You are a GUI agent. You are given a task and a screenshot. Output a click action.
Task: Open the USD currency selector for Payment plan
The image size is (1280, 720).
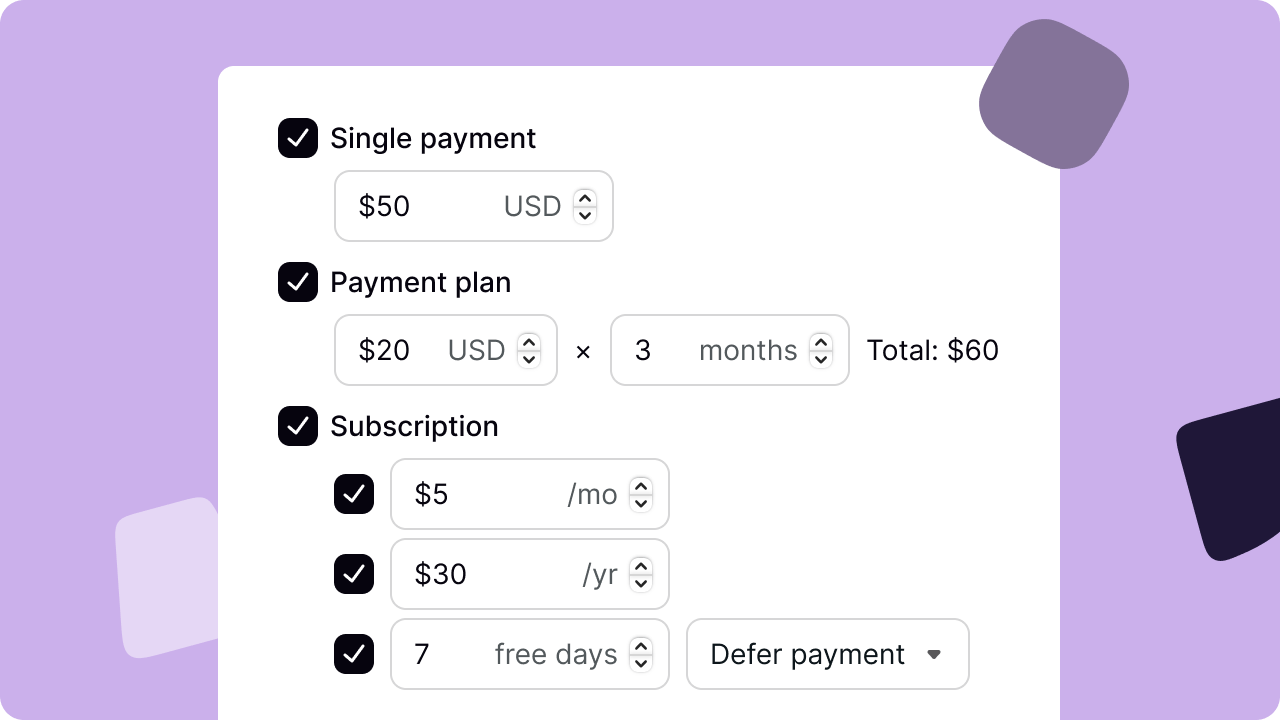tap(494, 350)
